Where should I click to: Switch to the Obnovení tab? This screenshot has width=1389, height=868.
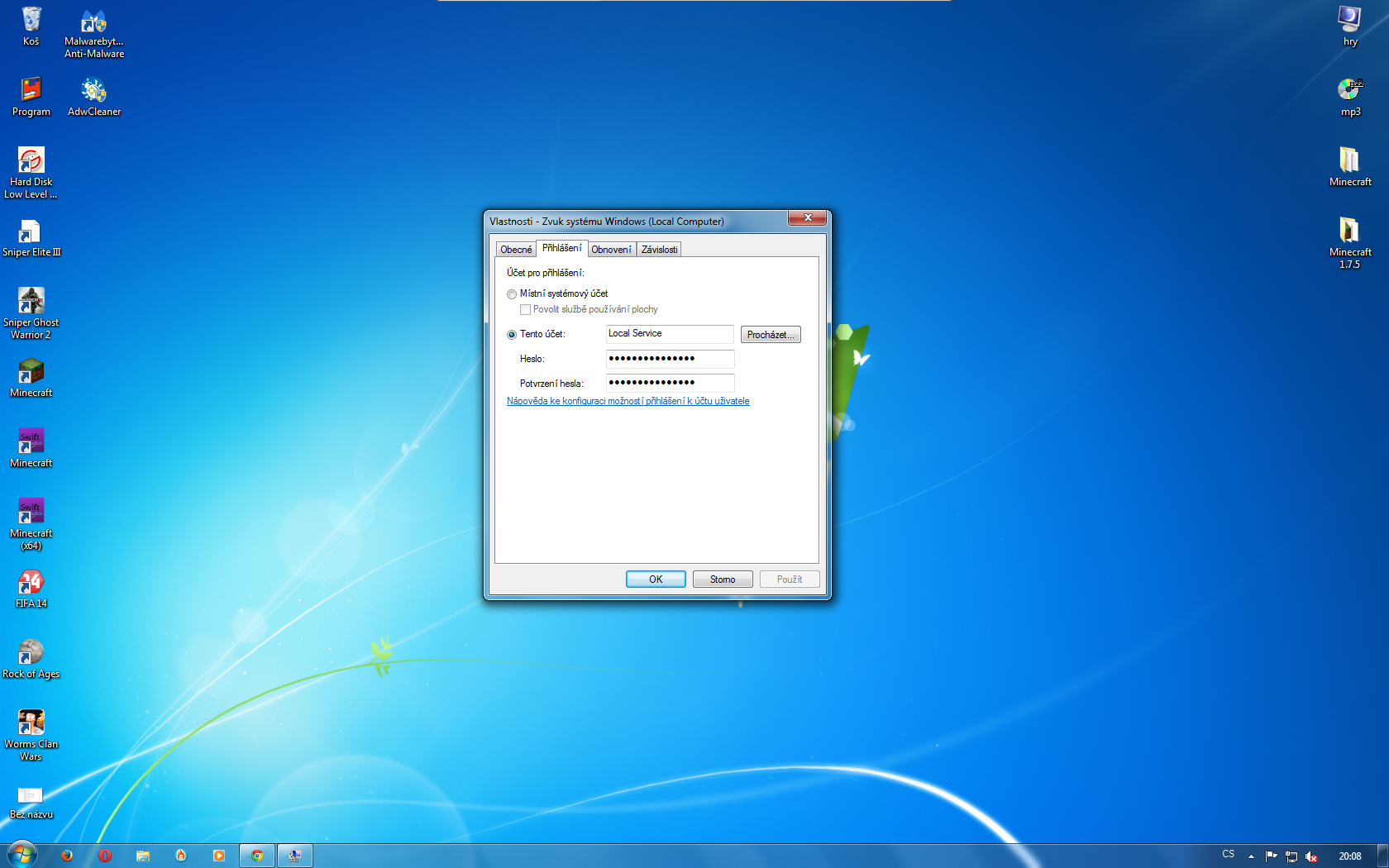pyautogui.click(x=611, y=250)
